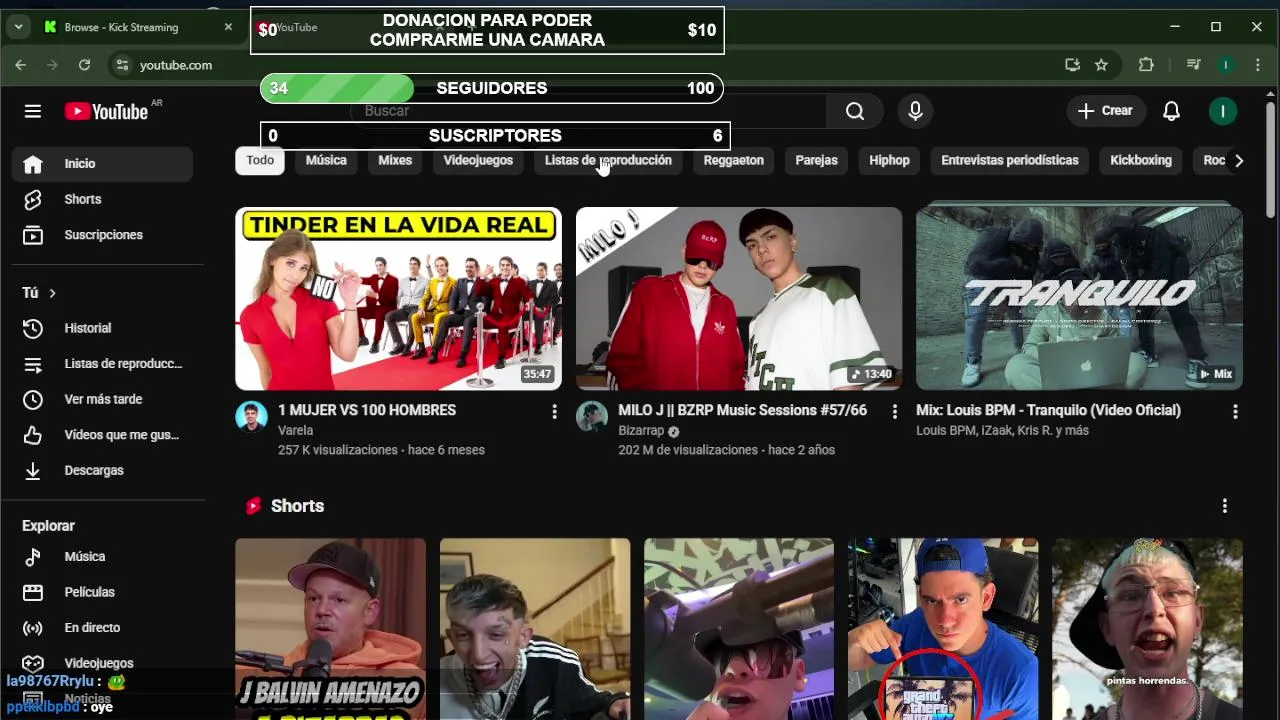Select the Todo filter chip
The height and width of the screenshot is (720, 1280).
260,160
